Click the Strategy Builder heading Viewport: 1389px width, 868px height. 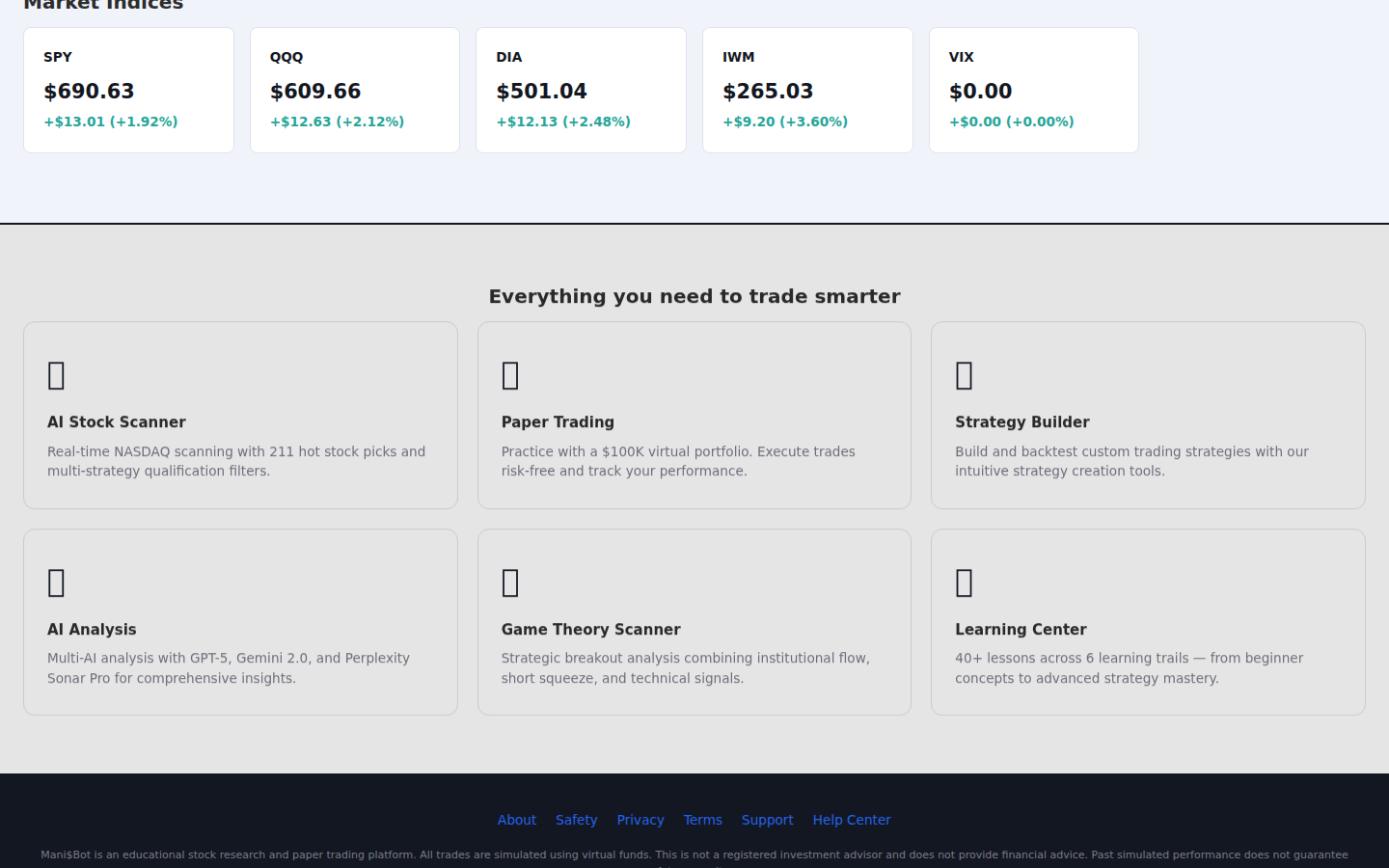(x=1021, y=422)
